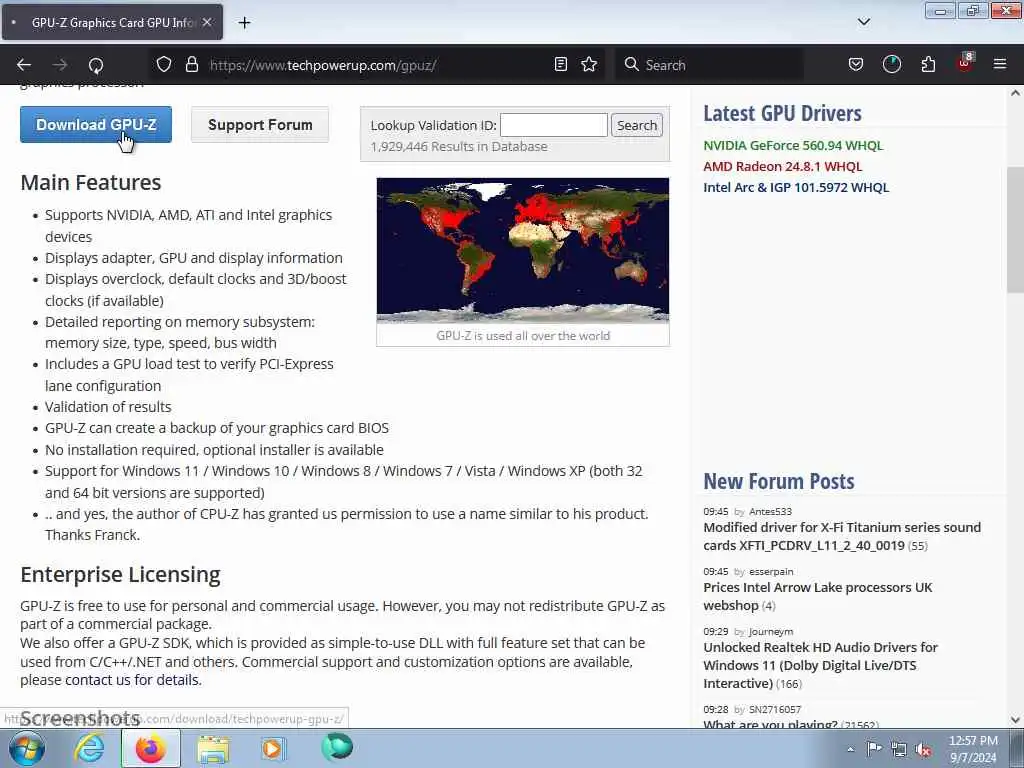Click the muted volume tray icon
The image size is (1024, 768).
point(923,750)
